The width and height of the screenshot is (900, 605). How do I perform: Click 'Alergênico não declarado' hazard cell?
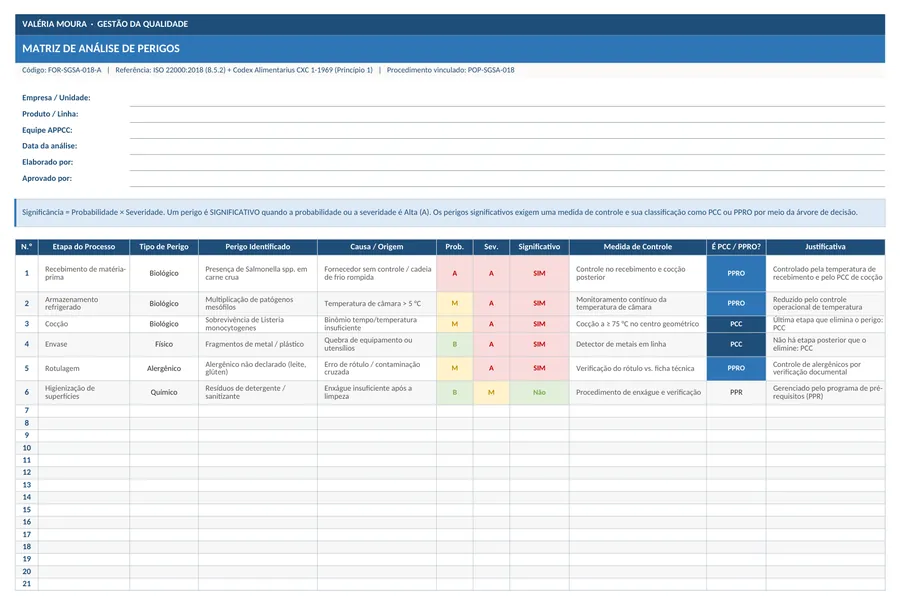pyautogui.click(x=258, y=369)
